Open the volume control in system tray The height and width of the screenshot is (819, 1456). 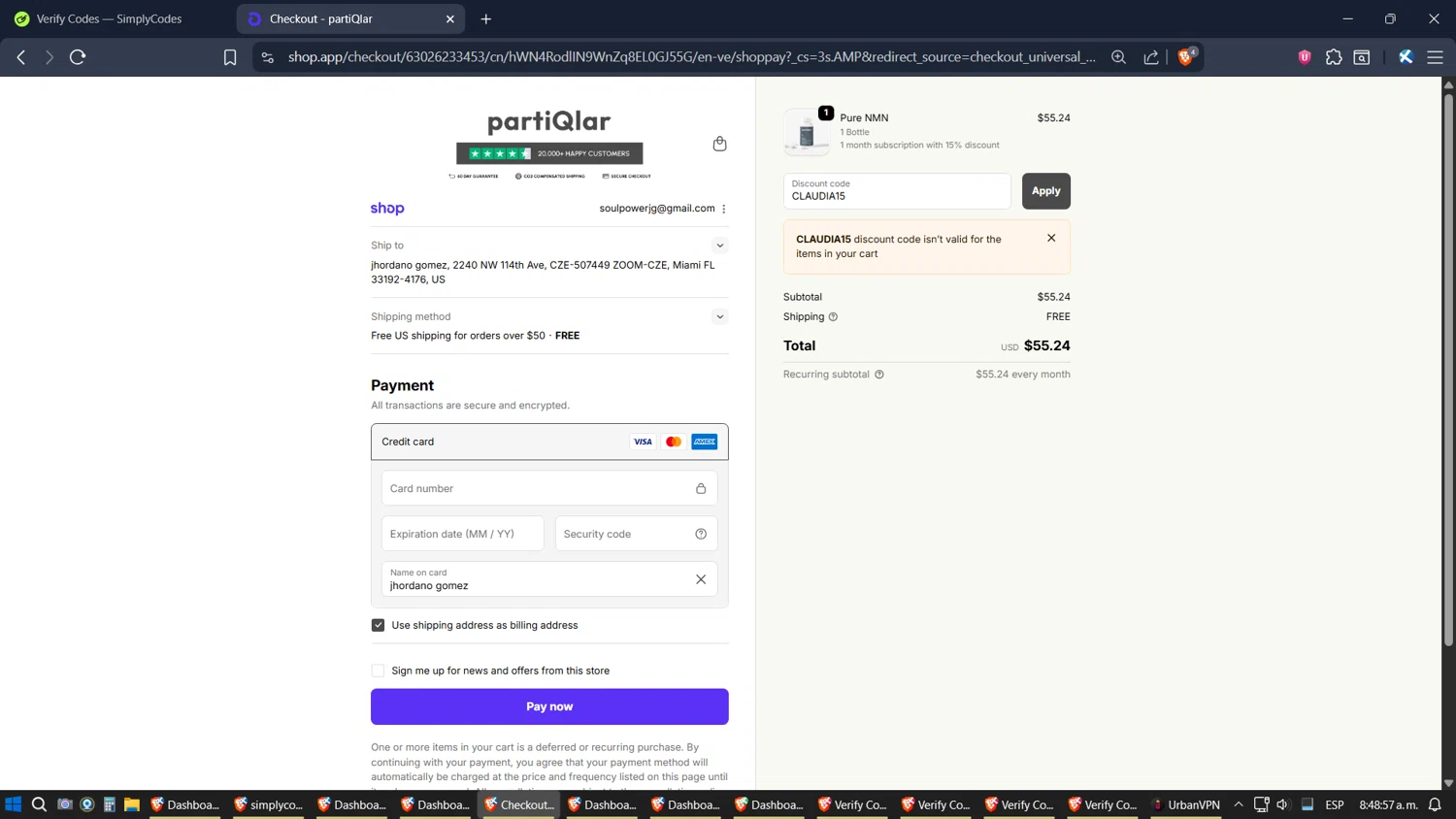point(1283,804)
